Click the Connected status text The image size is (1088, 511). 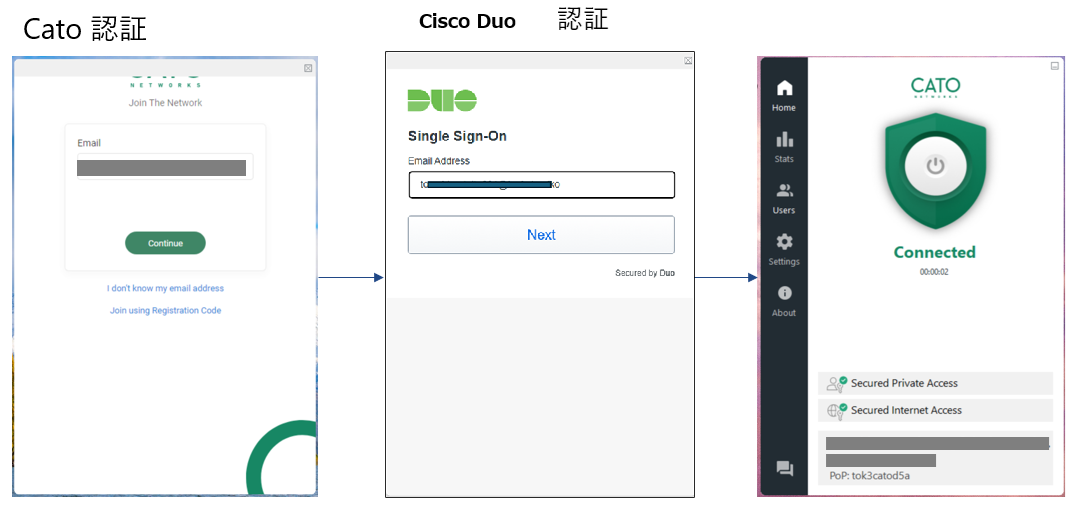(x=935, y=252)
